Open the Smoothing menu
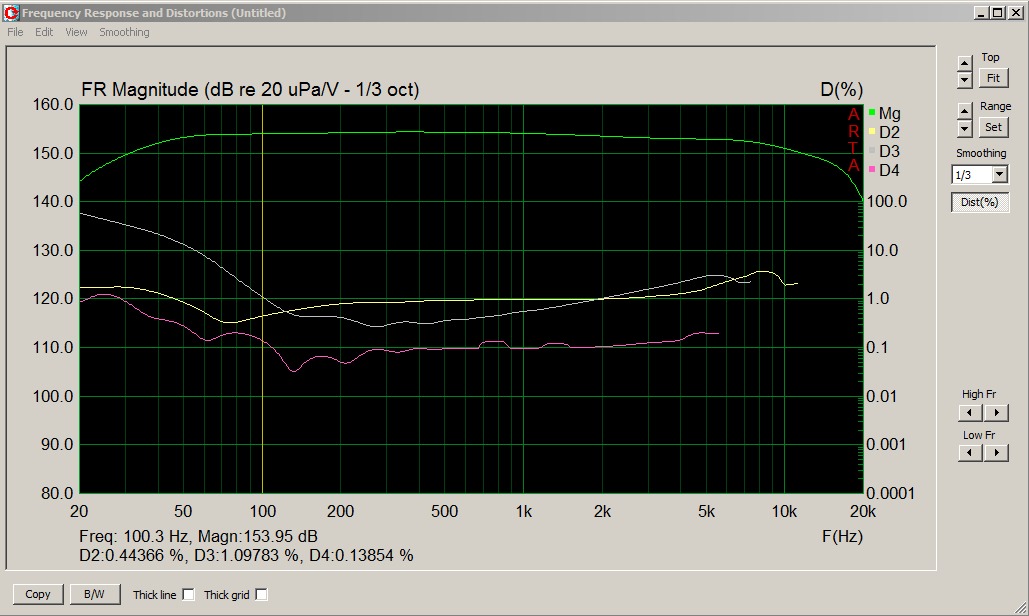The width and height of the screenshot is (1029, 616). click(x=124, y=32)
